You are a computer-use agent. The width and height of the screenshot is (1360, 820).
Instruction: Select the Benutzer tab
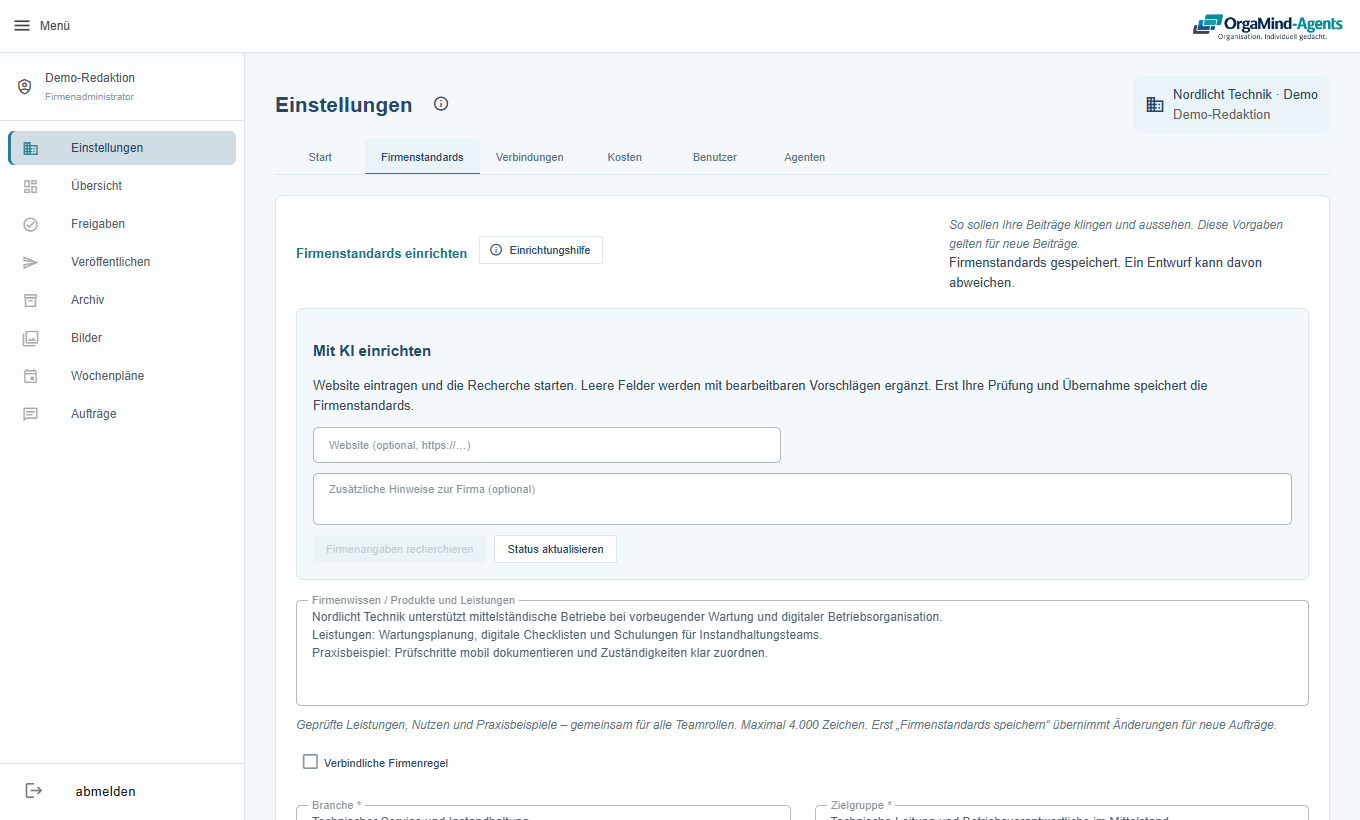(x=715, y=157)
